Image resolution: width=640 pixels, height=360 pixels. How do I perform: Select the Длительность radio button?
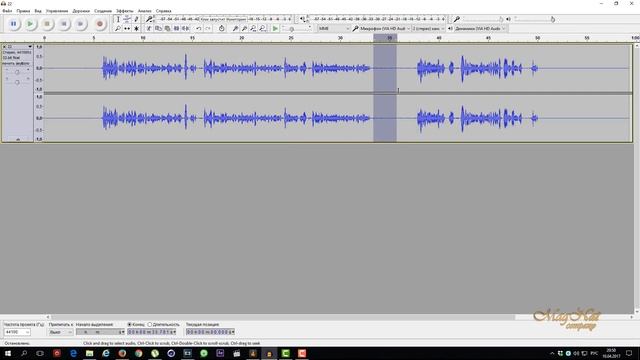coord(150,324)
